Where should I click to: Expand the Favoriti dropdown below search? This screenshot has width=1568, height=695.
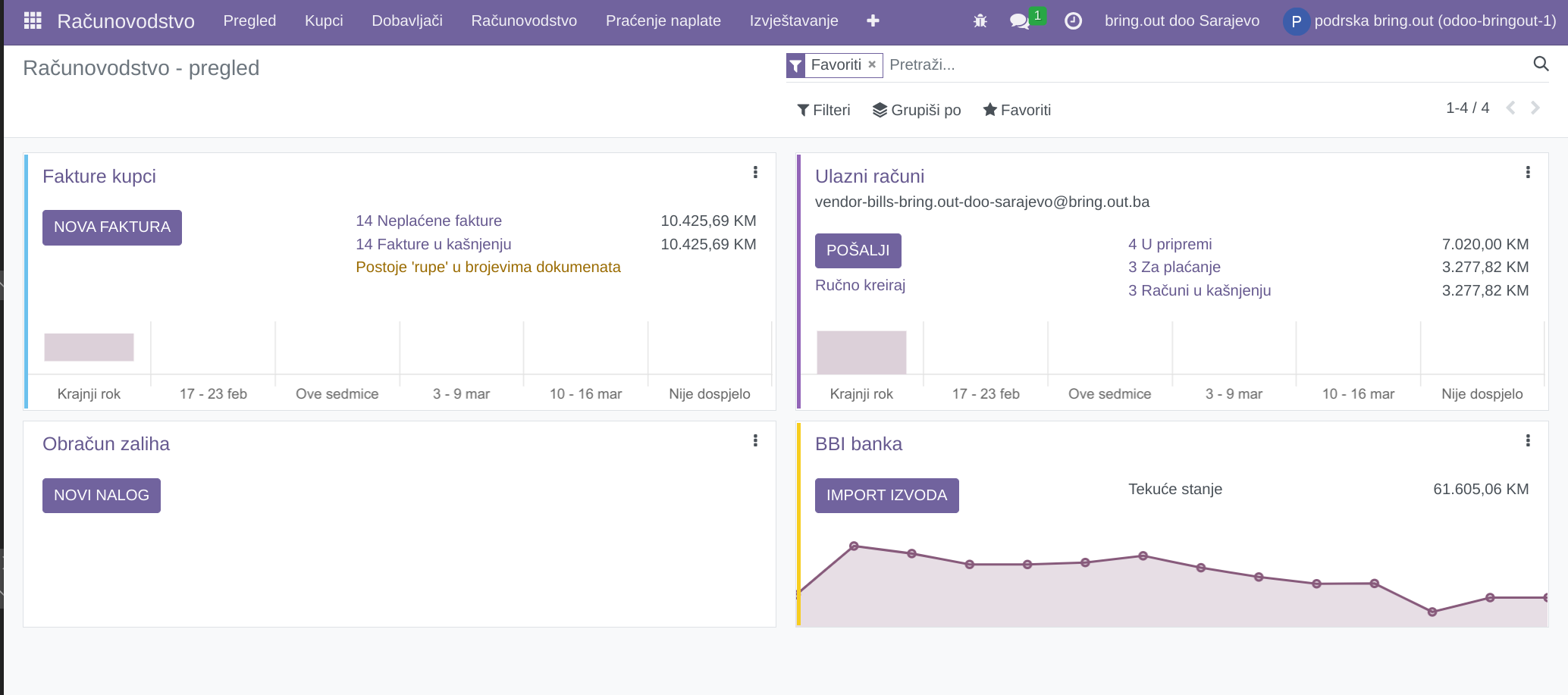click(x=1017, y=110)
